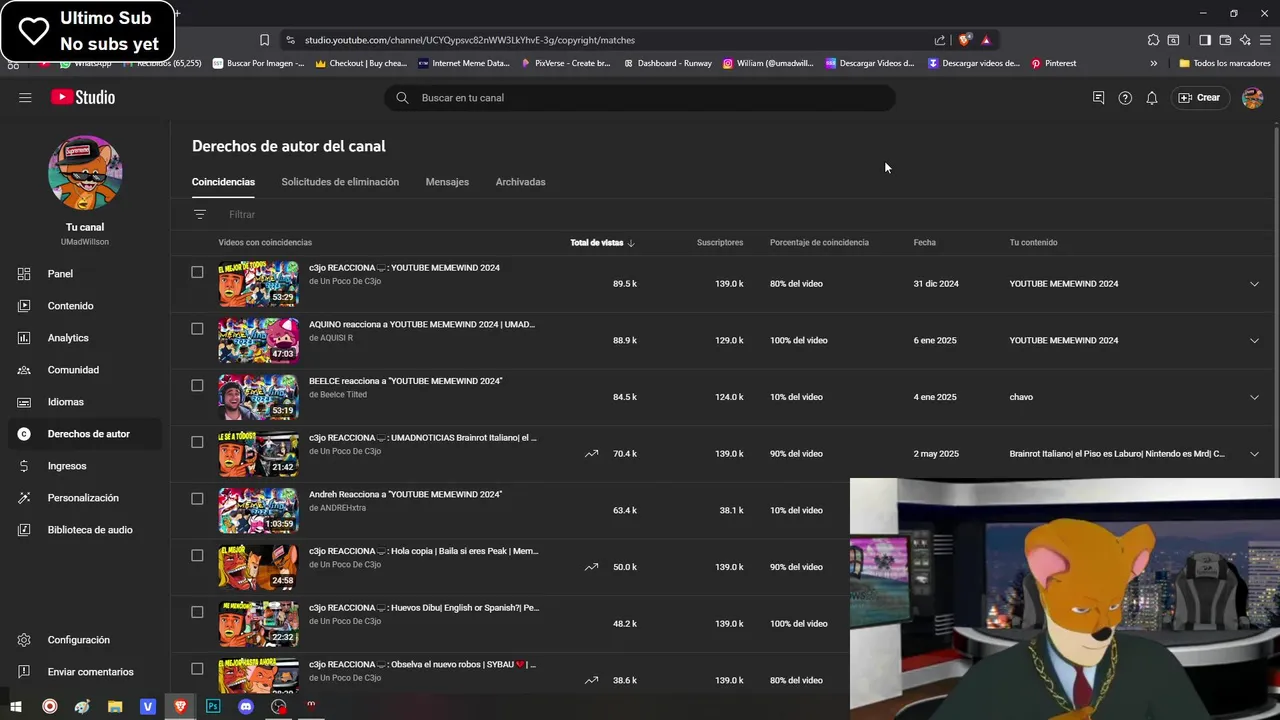
Task: Open Panel in the sidebar
Action: click(x=85, y=274)
